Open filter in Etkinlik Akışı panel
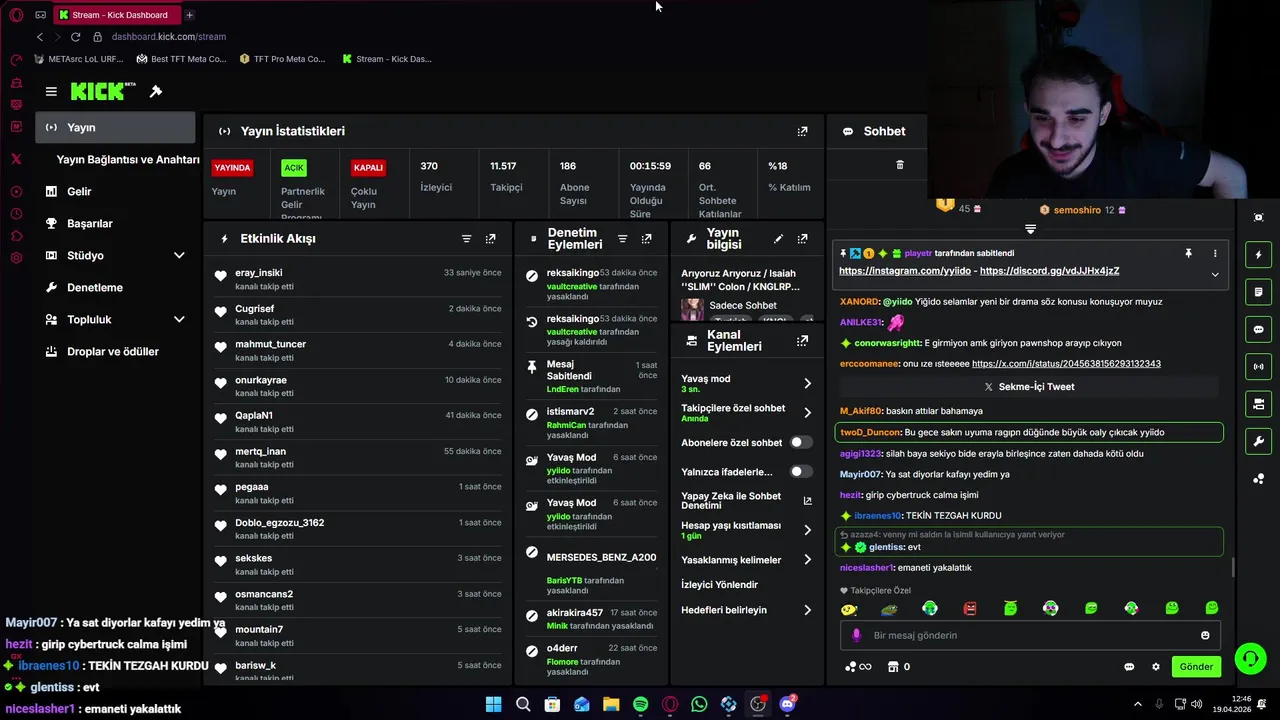Image resolution: width=1280 pixels, height=720 pixels. pyautogui.click(x=466, y=239)
